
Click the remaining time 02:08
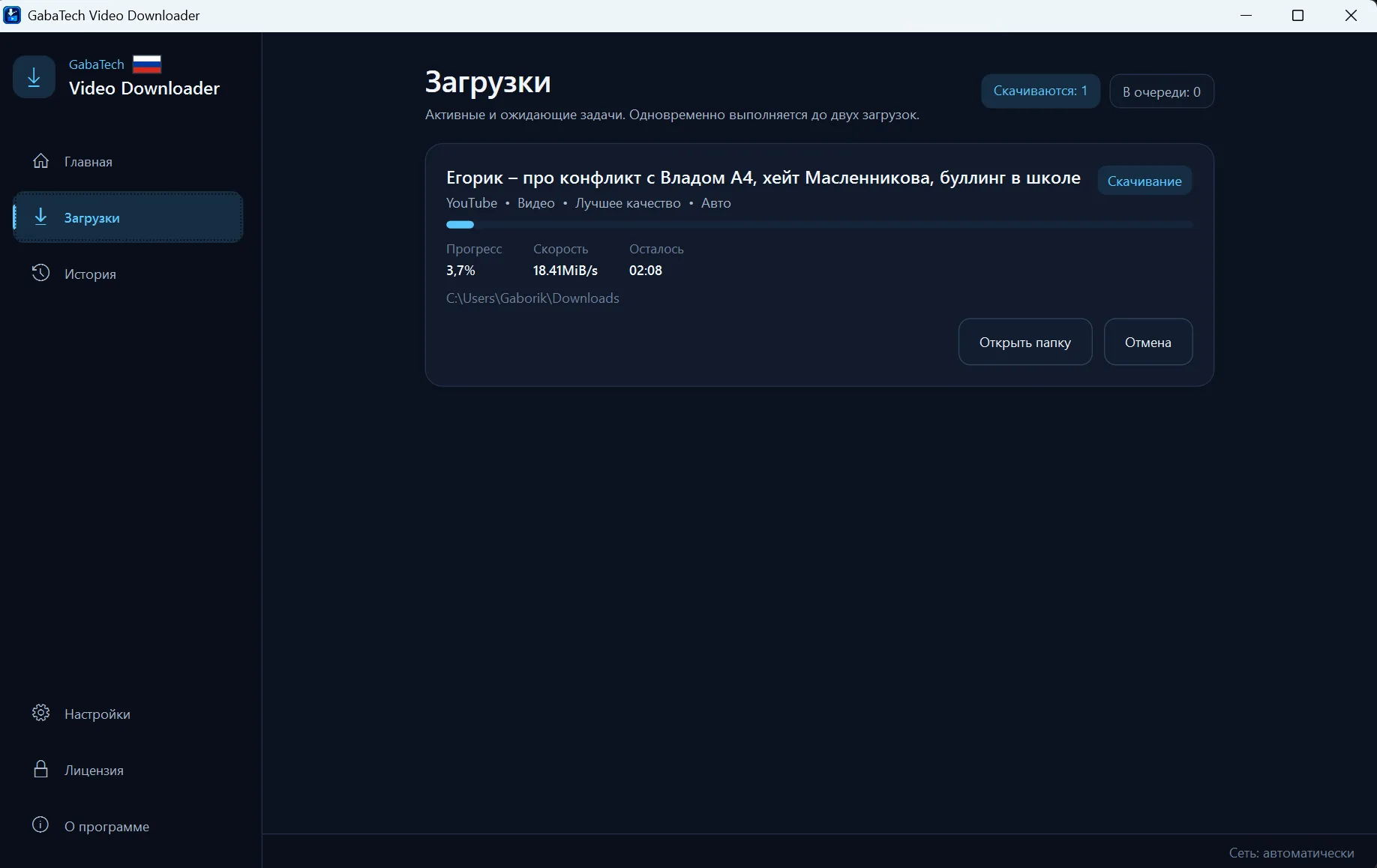646,271
